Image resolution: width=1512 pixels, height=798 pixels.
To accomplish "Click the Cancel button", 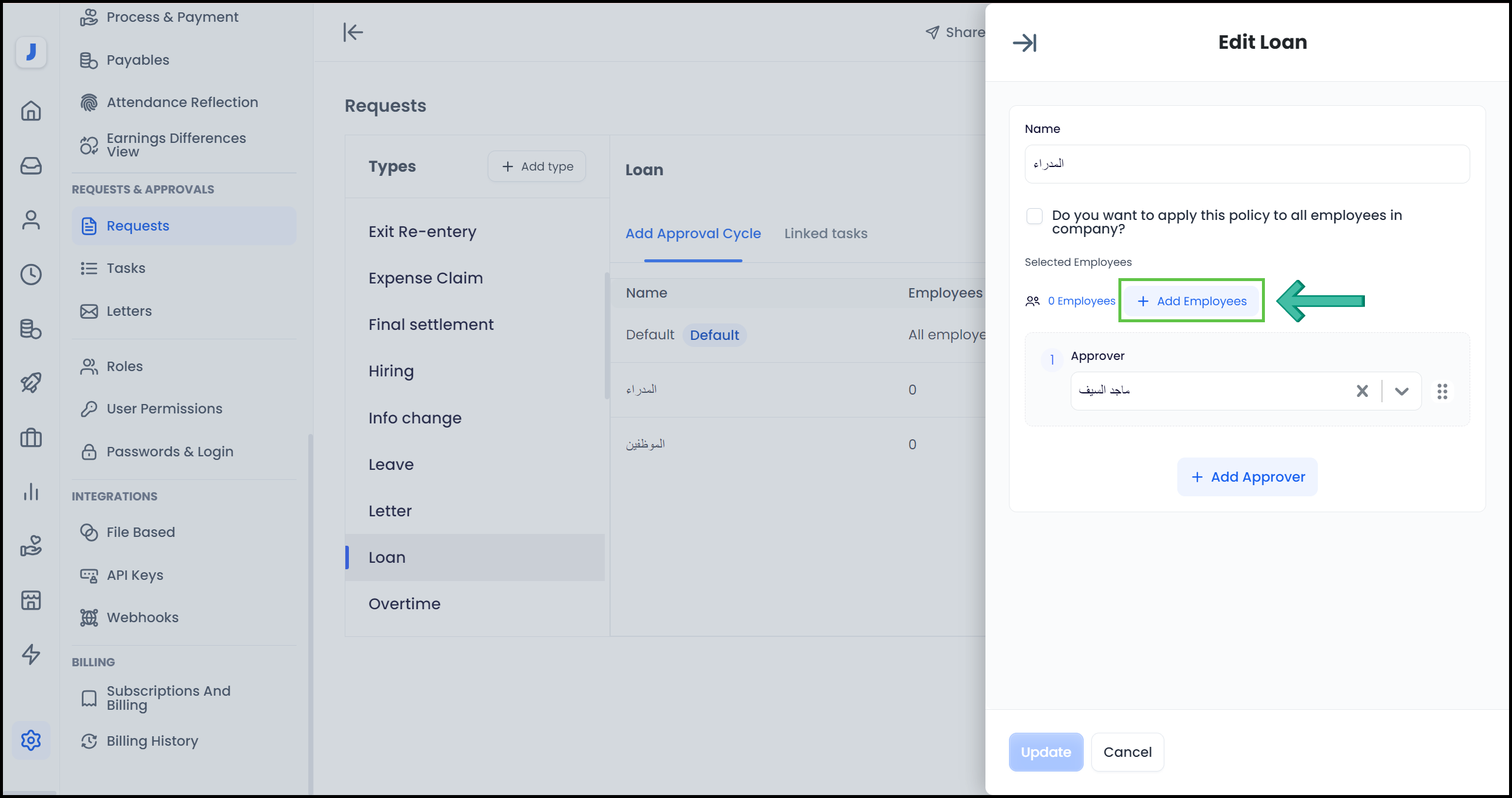I will click(x=1127, y=752).
